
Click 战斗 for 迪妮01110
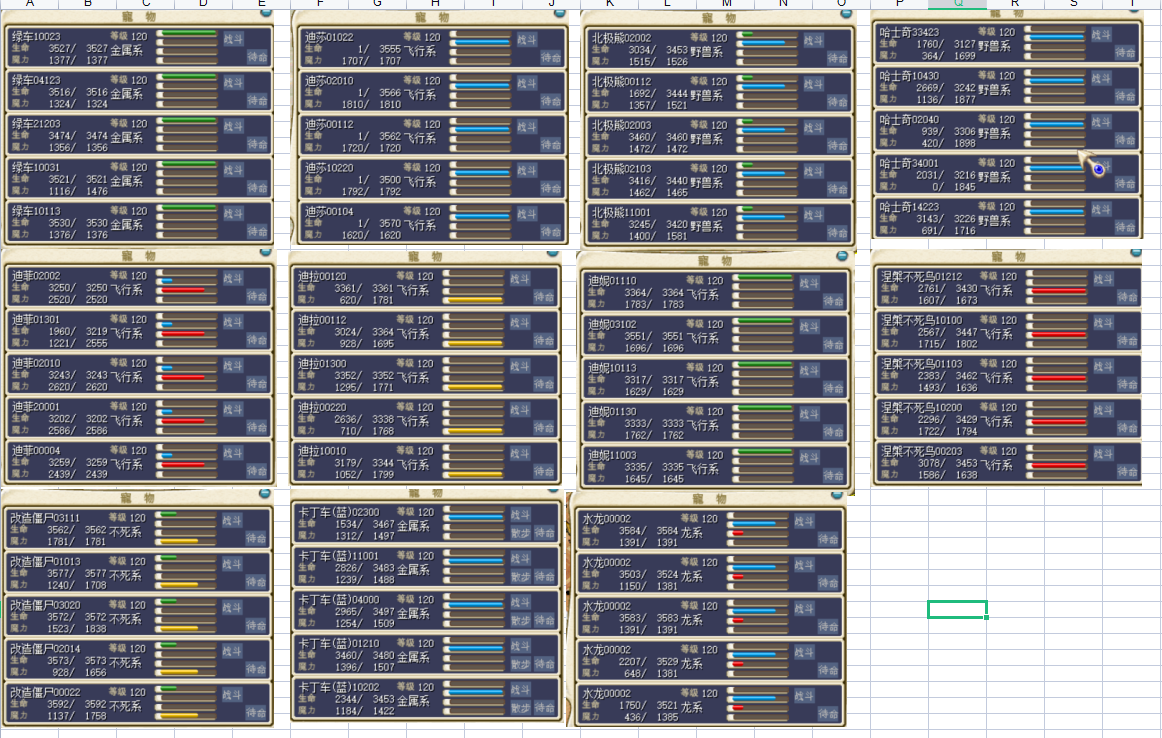click(809, 283)
